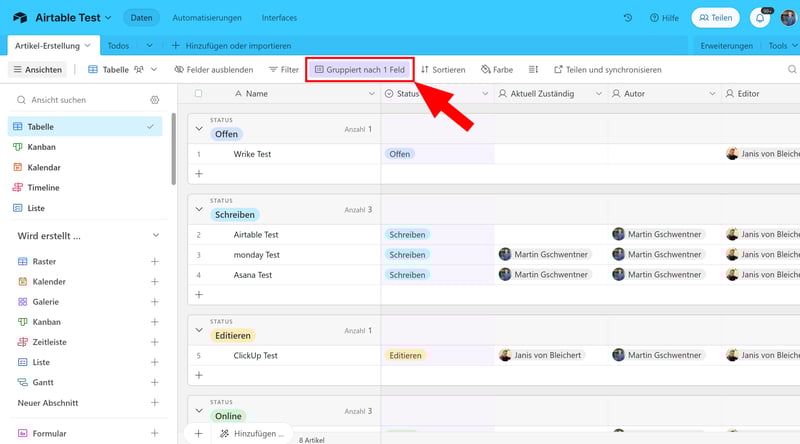Open view search settings gear
Viewport: 800px width, 444px height.
(154, 100)
